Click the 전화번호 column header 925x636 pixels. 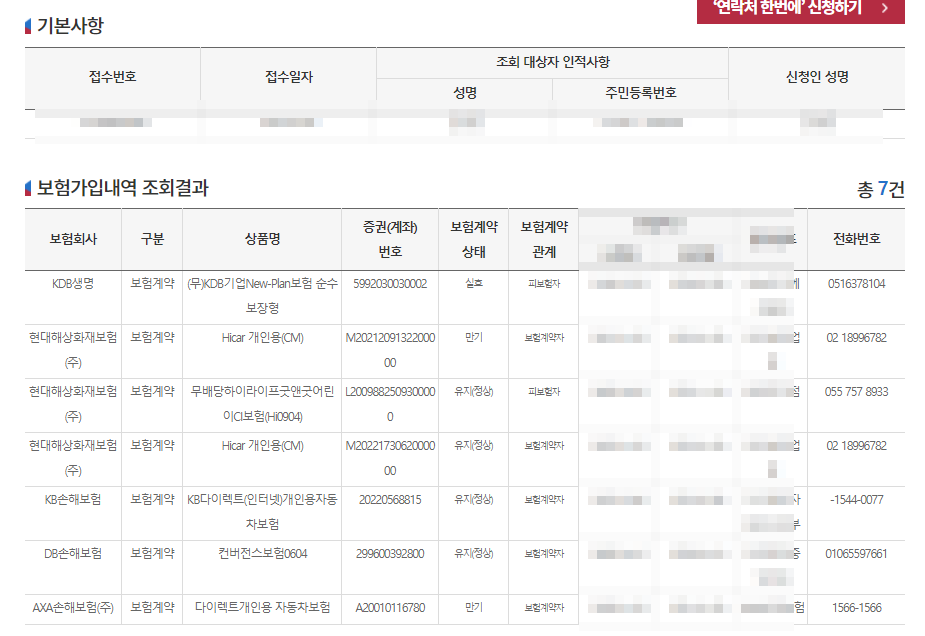point(857,239)
